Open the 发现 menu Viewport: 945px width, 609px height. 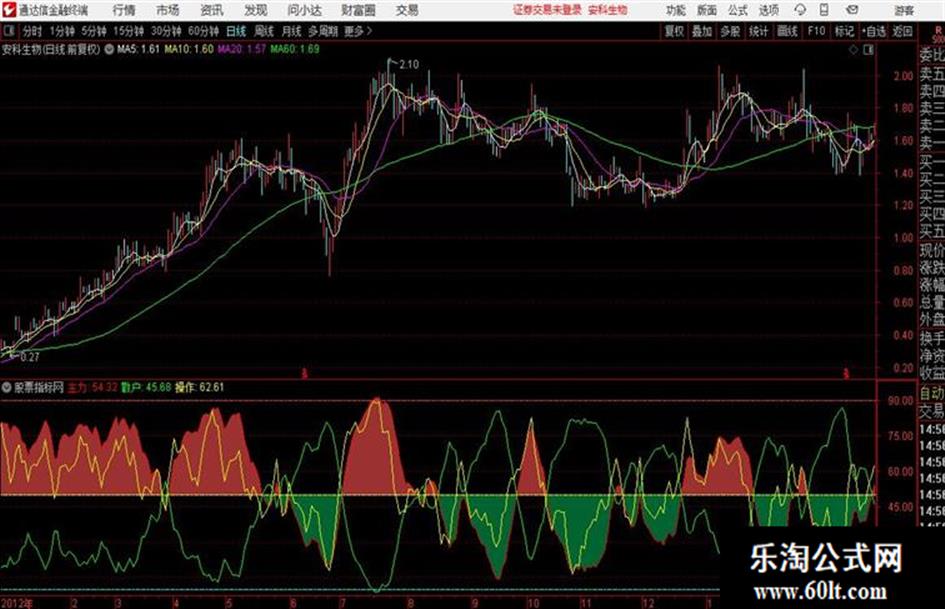tap(256, 10)
